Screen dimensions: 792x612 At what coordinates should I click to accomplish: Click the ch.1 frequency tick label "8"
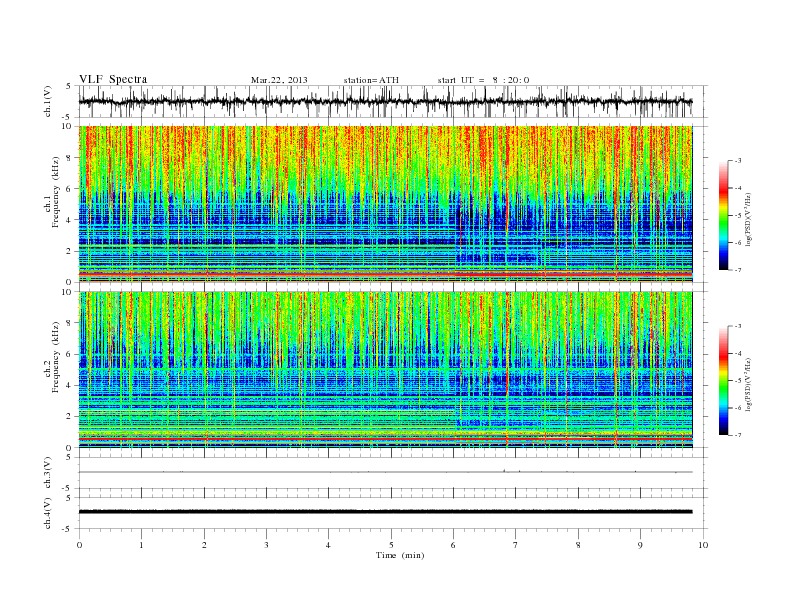[x=70, y=158]
